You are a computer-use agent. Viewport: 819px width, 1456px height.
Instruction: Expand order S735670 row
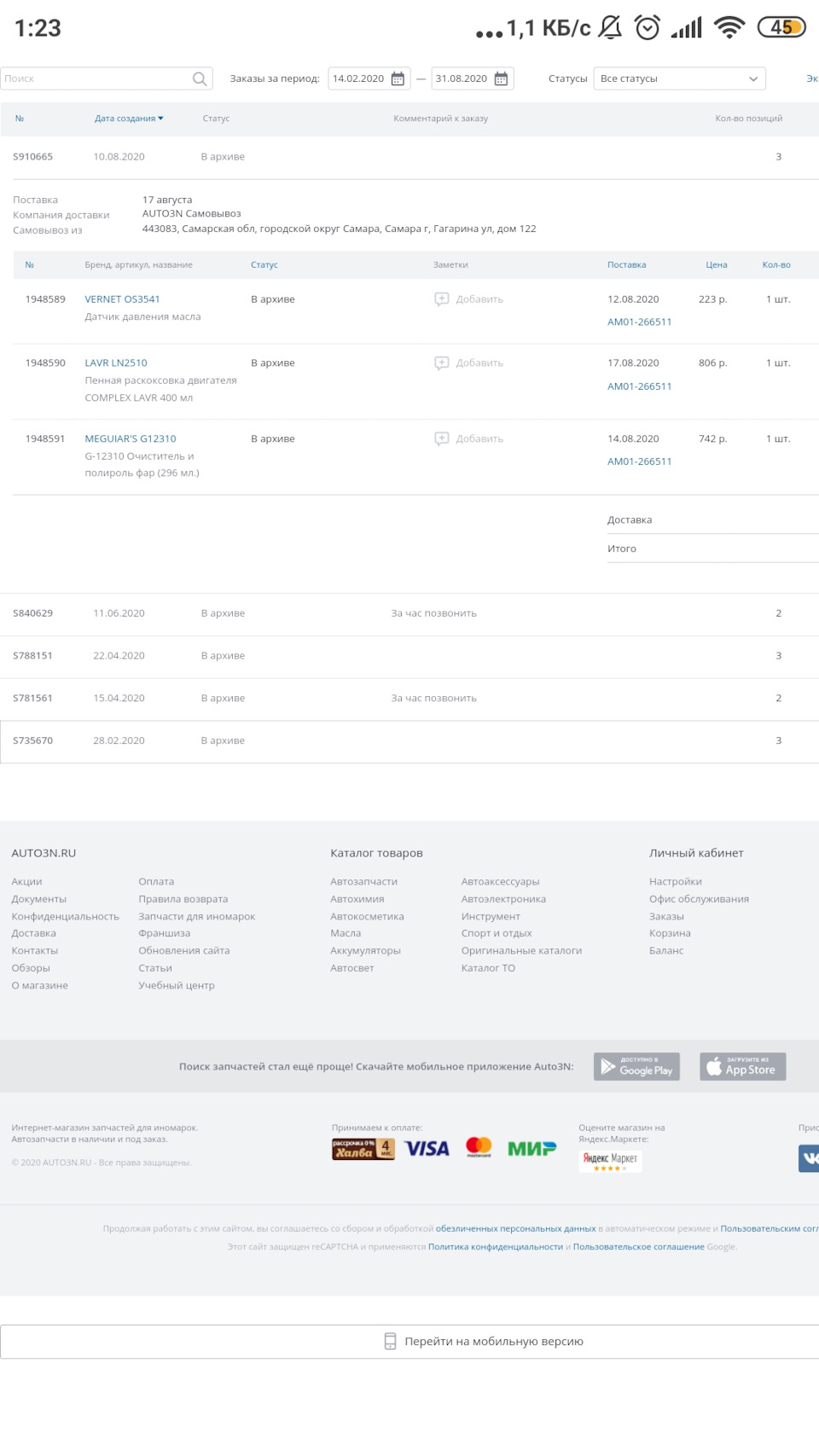pos(409,740)
